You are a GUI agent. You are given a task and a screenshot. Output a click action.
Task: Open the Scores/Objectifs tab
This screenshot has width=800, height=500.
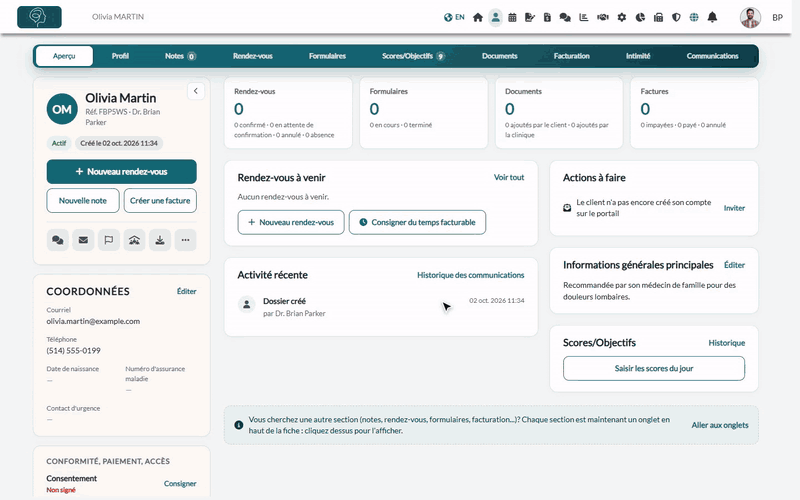click(x=413, y=56)
